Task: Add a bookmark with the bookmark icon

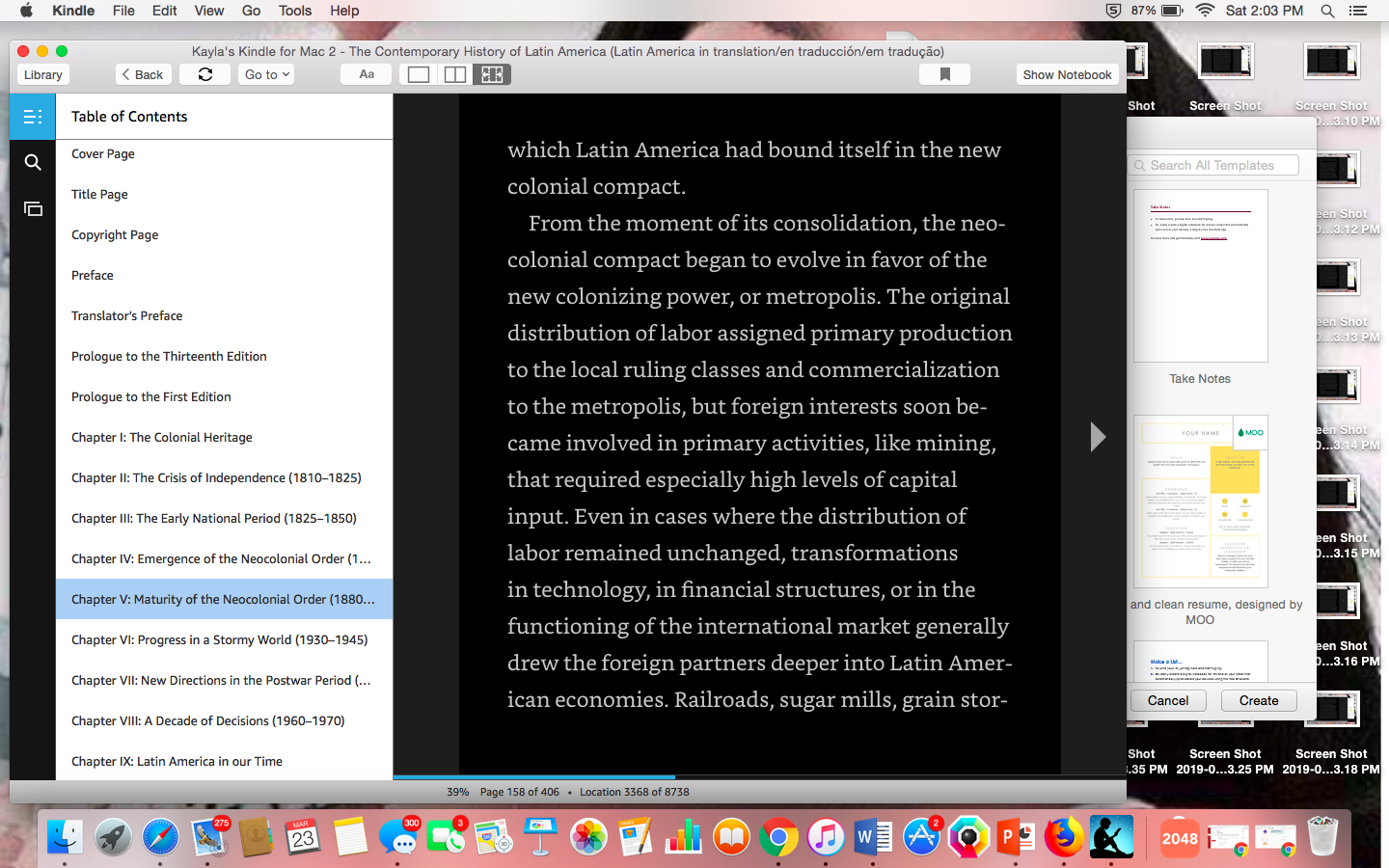Action: (x=945, y=74)
